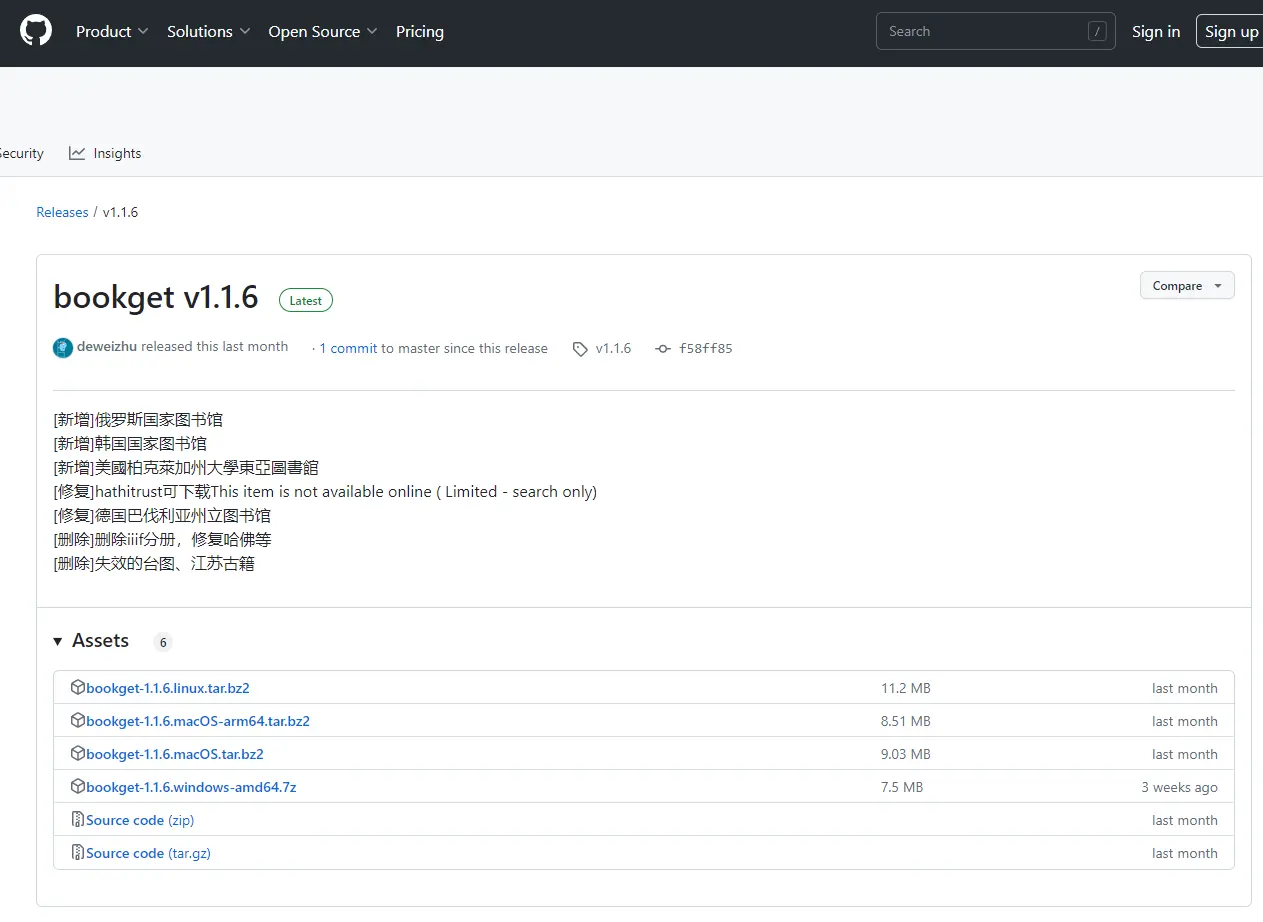Click the hathitrust release note line

pyautogui.click(x=325, y=491)
